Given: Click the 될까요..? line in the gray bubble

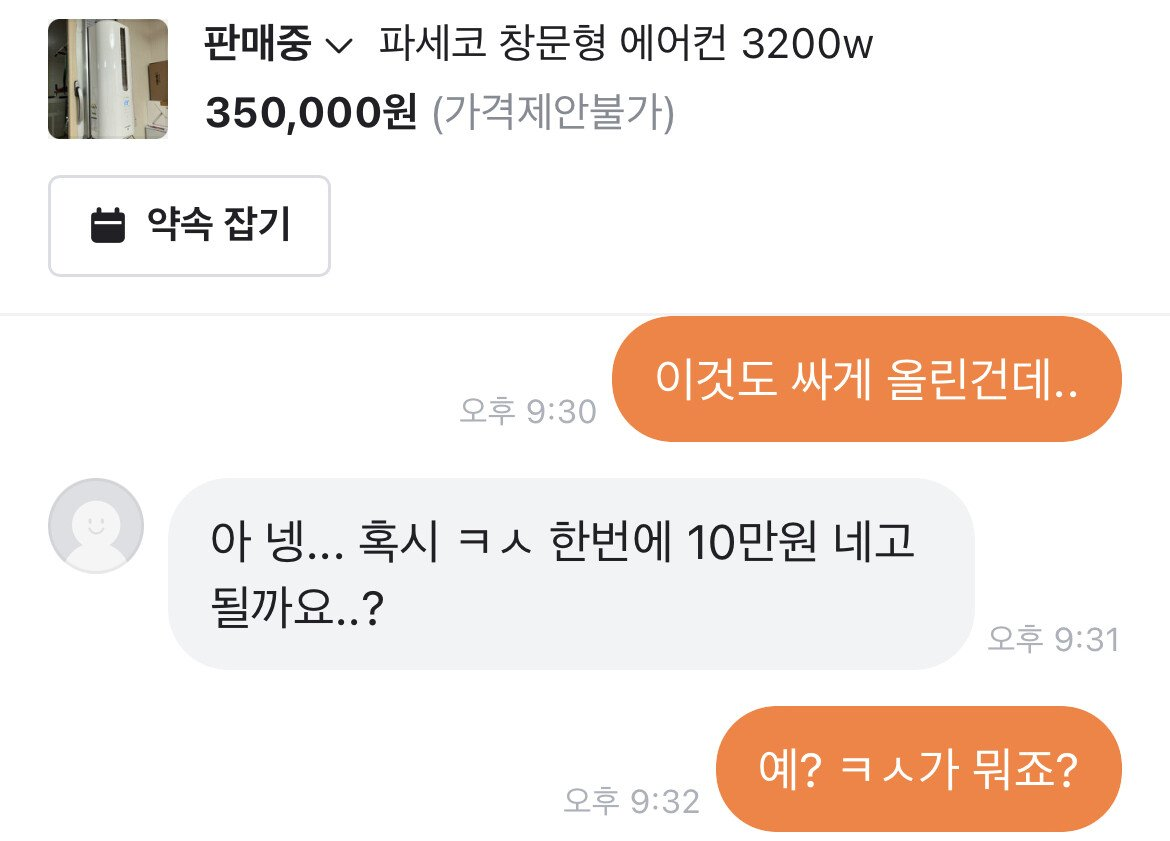Looking at the screenshot, I should pyautogui.click(x=297, y=606).
